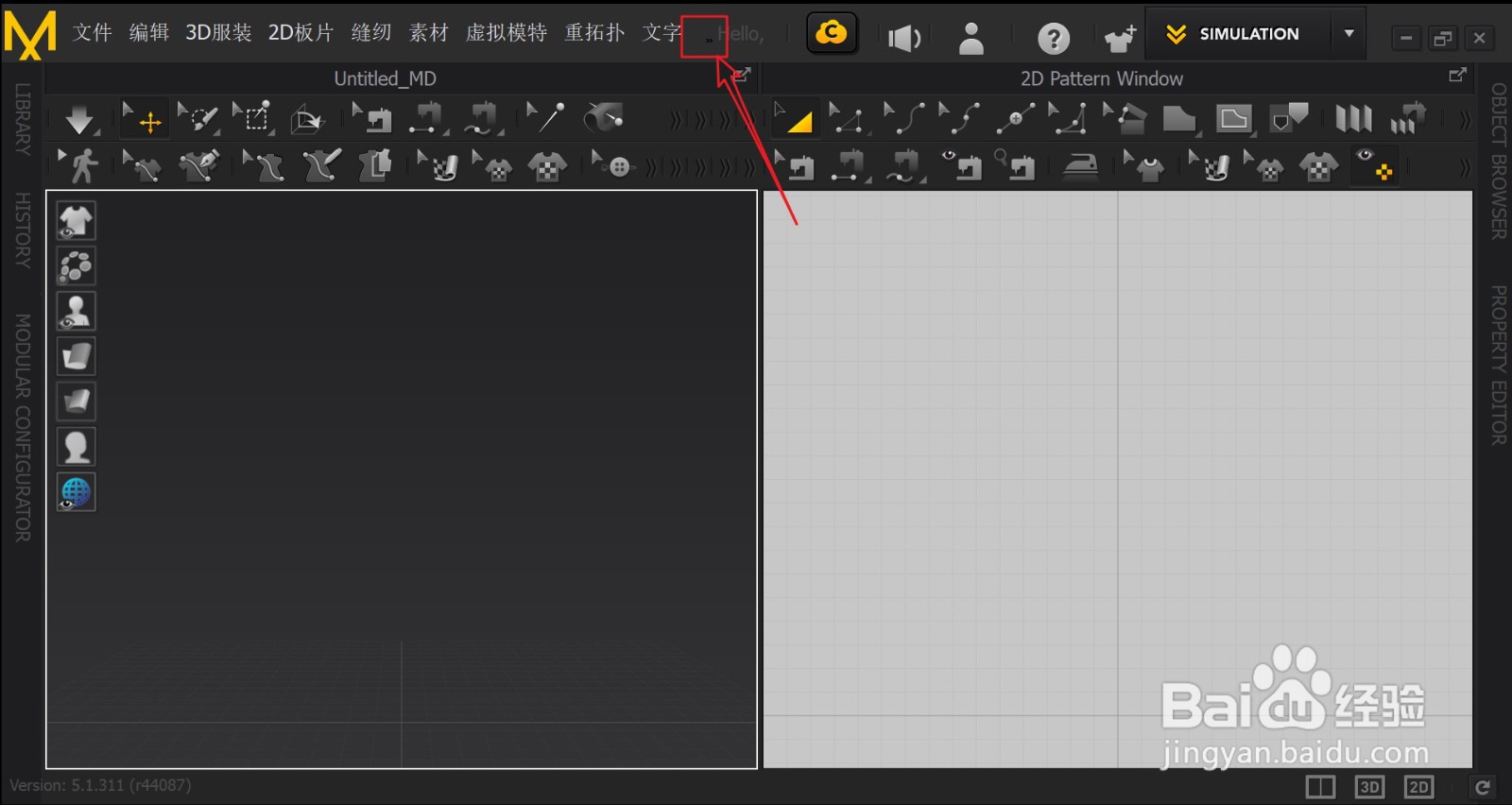
Task: Expand the 2D toolbar bottom row overflow chevron
Action: point(1465,167)
